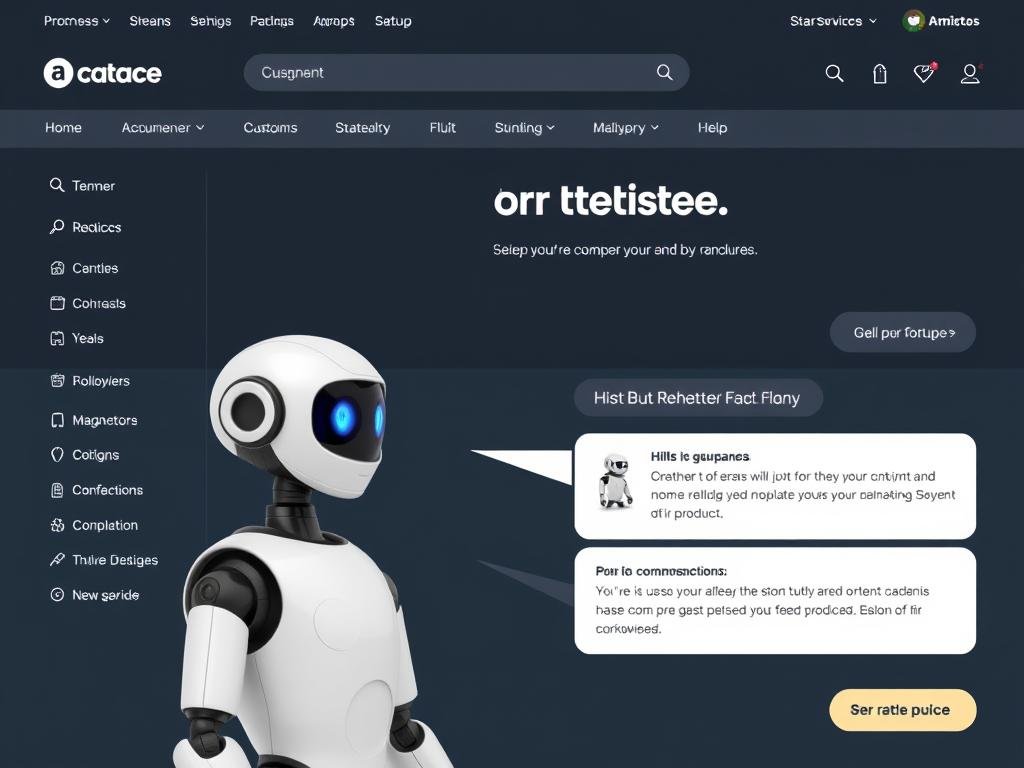The width and height of the screenshot is (1024, 768).
Task: Open the Help menu item
Action: coord(712,128)
